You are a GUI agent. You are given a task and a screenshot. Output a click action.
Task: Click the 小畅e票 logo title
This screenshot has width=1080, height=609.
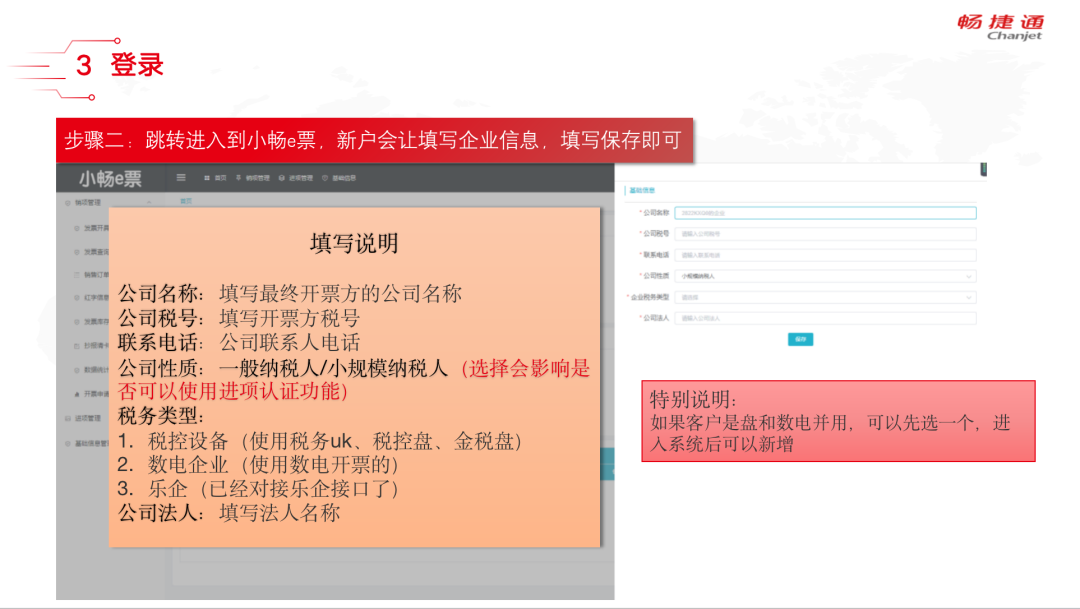coord(110,179)
